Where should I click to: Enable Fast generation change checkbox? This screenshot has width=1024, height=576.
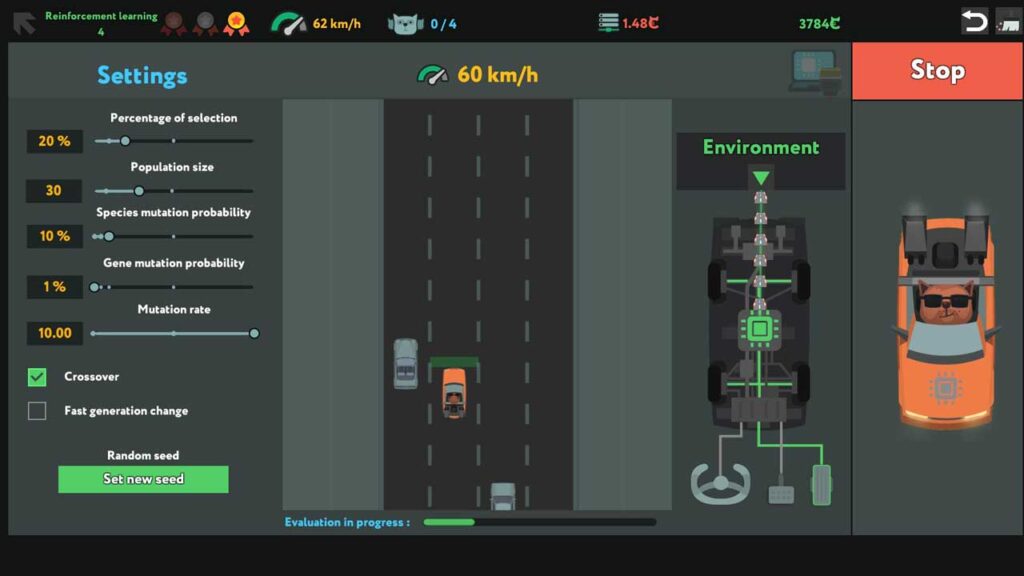pos(37,411)
